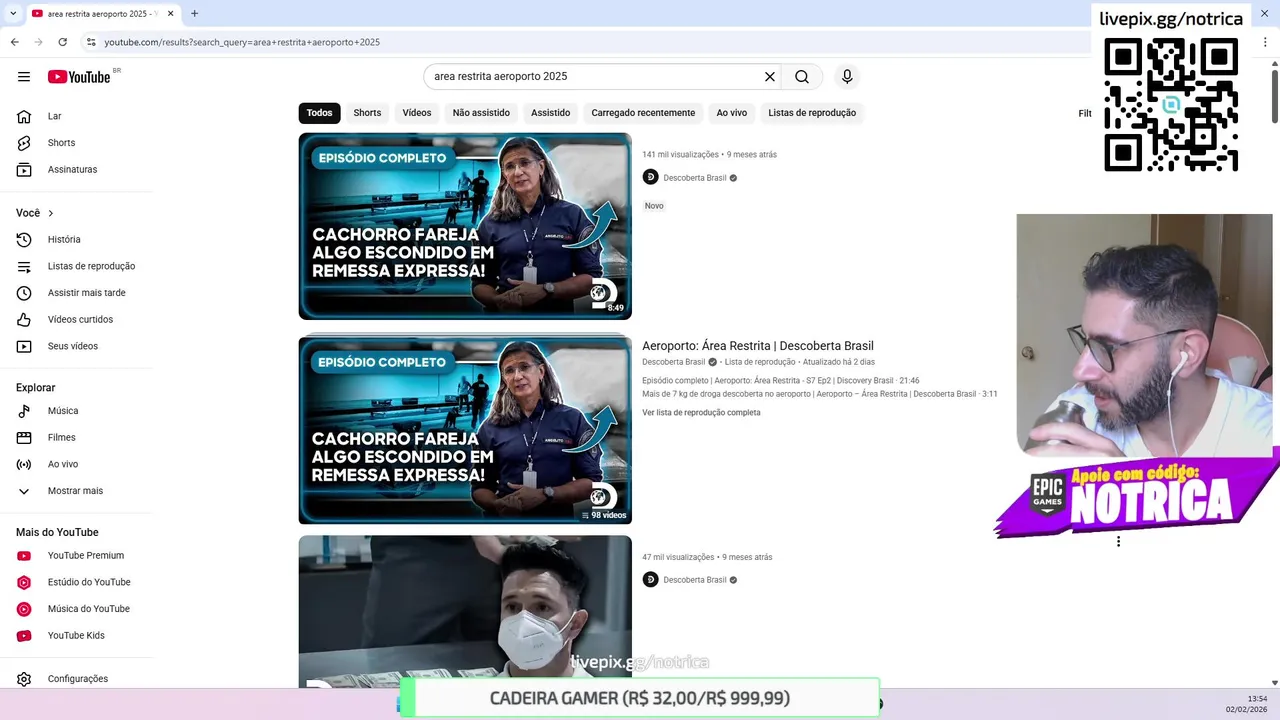Image resolution: width=1280 pixels, height=720 pixels.
Task: View site information icon in the address bar
Action: pyautogui.click(x=91, y=42)
